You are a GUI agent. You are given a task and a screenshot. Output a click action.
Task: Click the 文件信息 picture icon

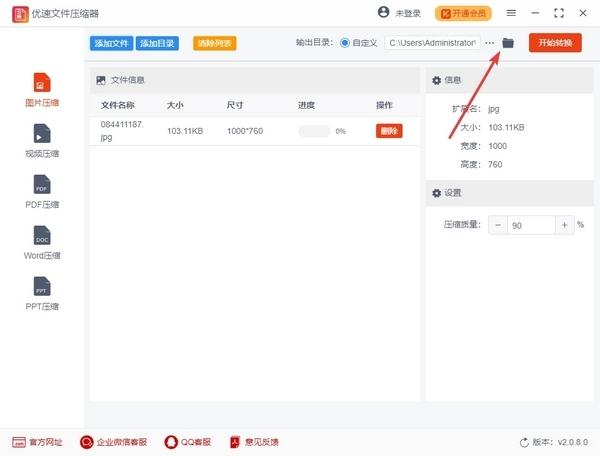(x=101, y=80)
